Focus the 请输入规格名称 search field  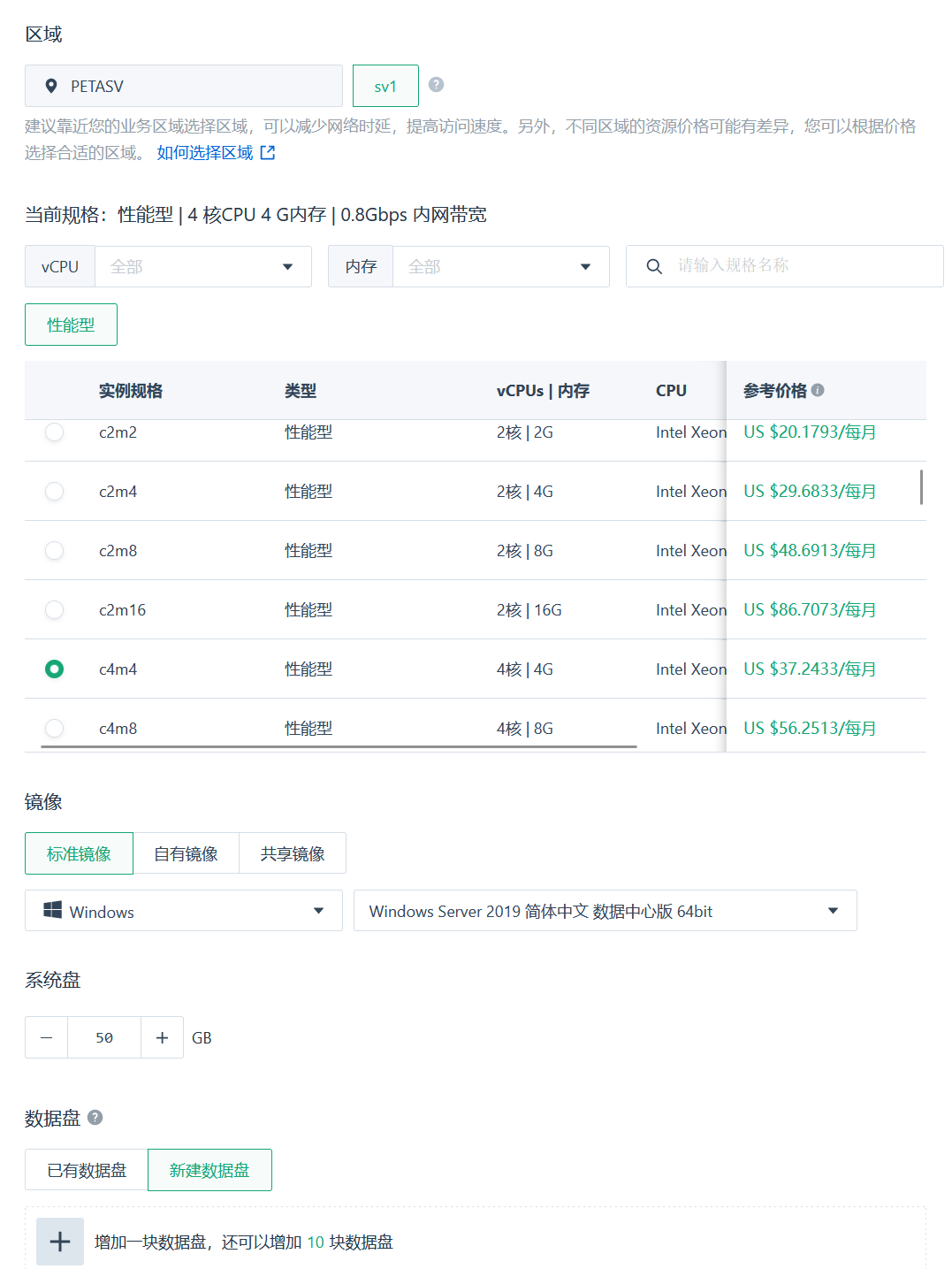(x=785, y=266)
